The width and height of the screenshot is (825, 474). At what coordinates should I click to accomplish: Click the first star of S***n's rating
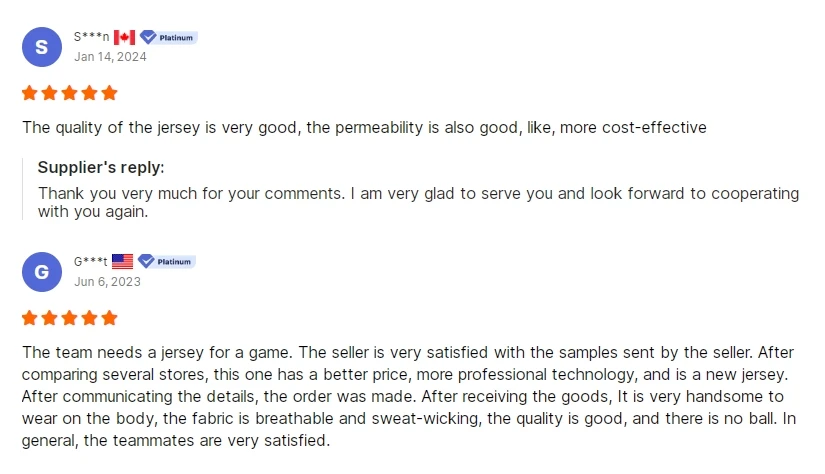point(30,93)
